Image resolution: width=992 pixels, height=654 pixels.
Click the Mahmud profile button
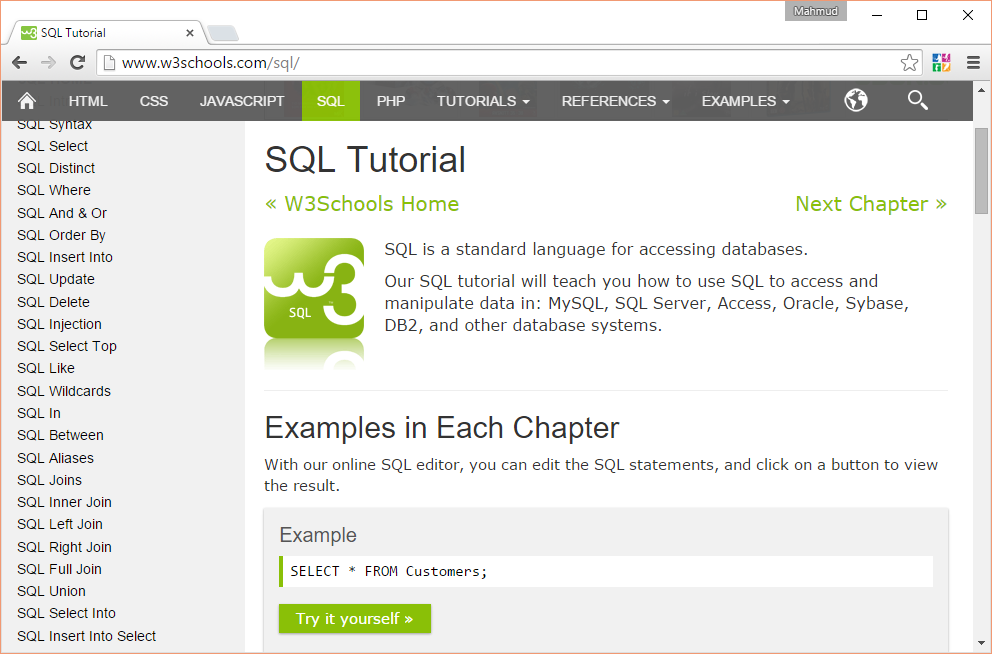click(x=815, y=11)
